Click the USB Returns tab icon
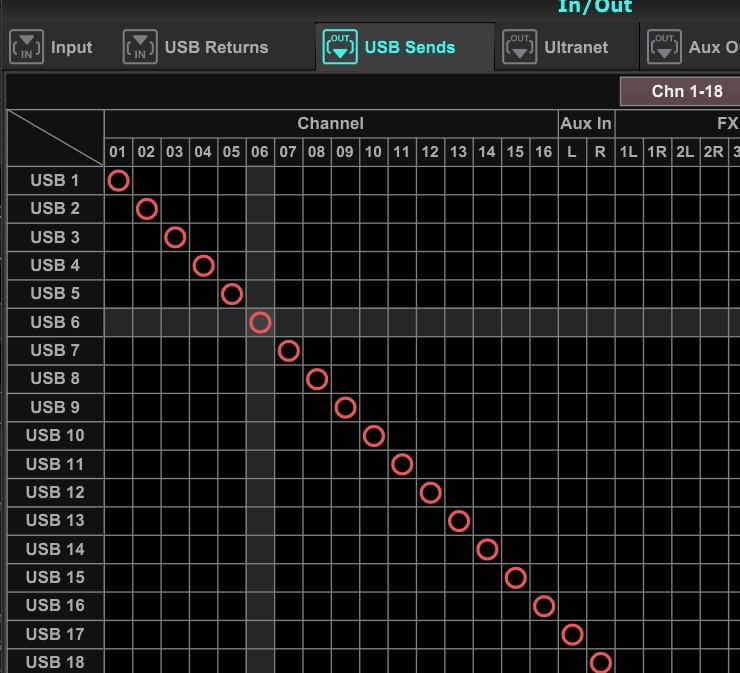 [x=140, y=47]
